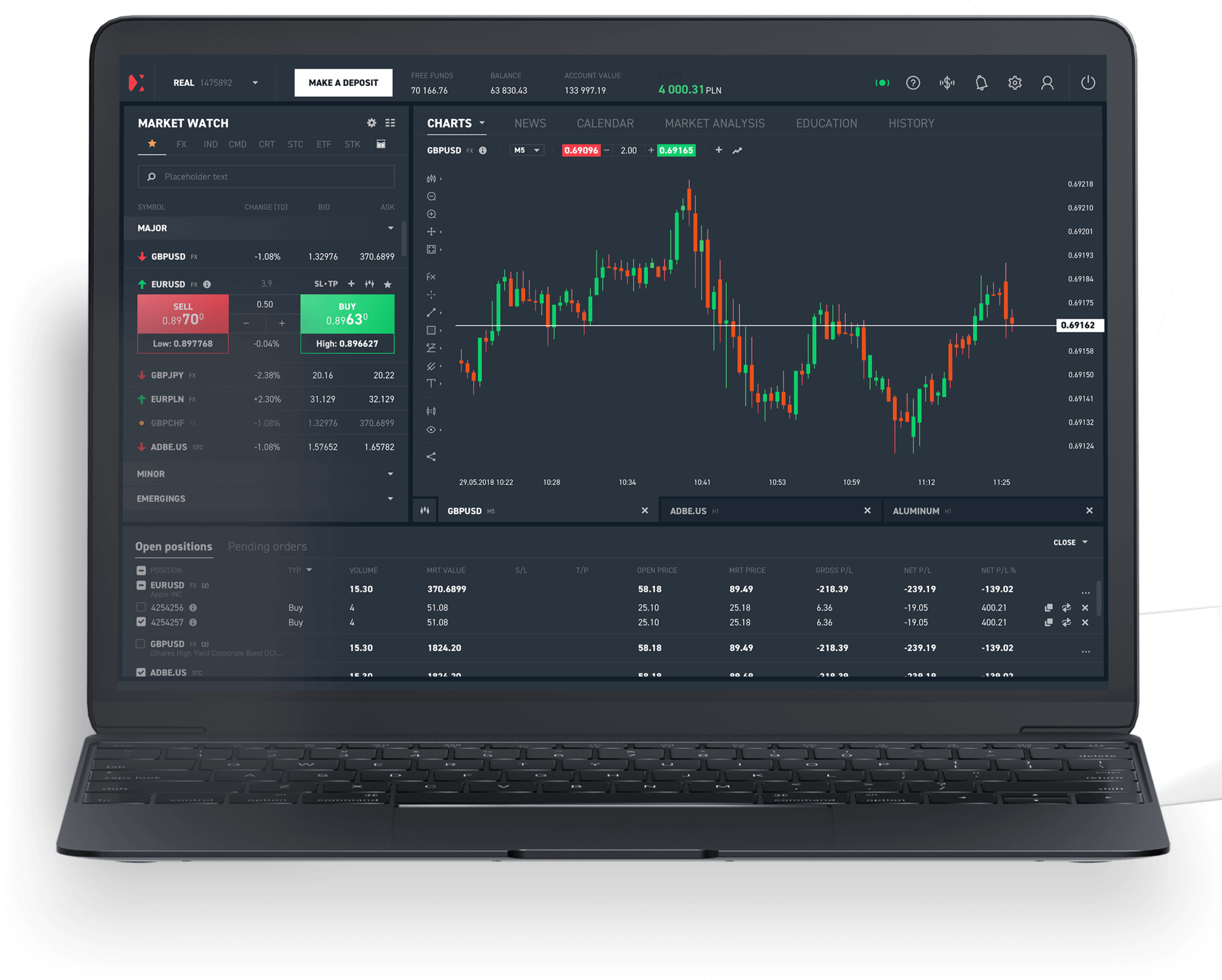
Task: Open the dollar transfer funds icon
Action: pyautogui.click(x=947, y=83)
